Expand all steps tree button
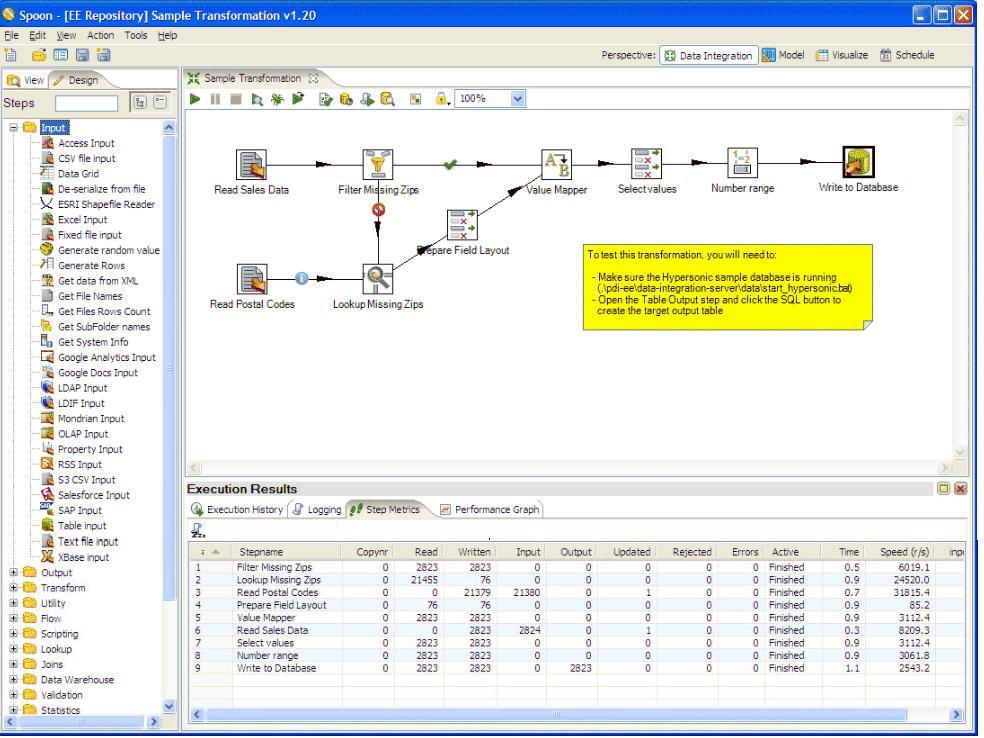 [x=140, y=102]
